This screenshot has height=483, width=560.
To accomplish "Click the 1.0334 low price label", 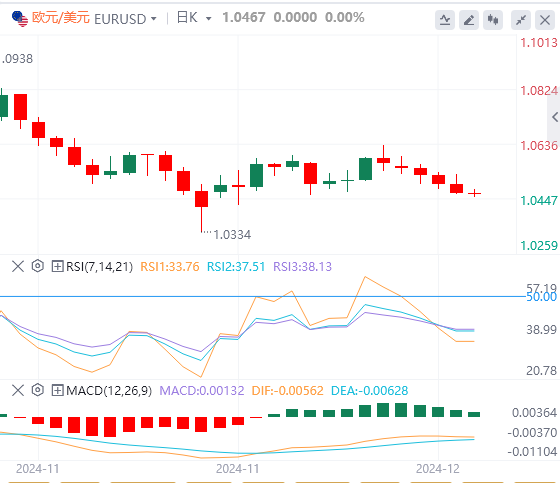I will tap(232, 235).
